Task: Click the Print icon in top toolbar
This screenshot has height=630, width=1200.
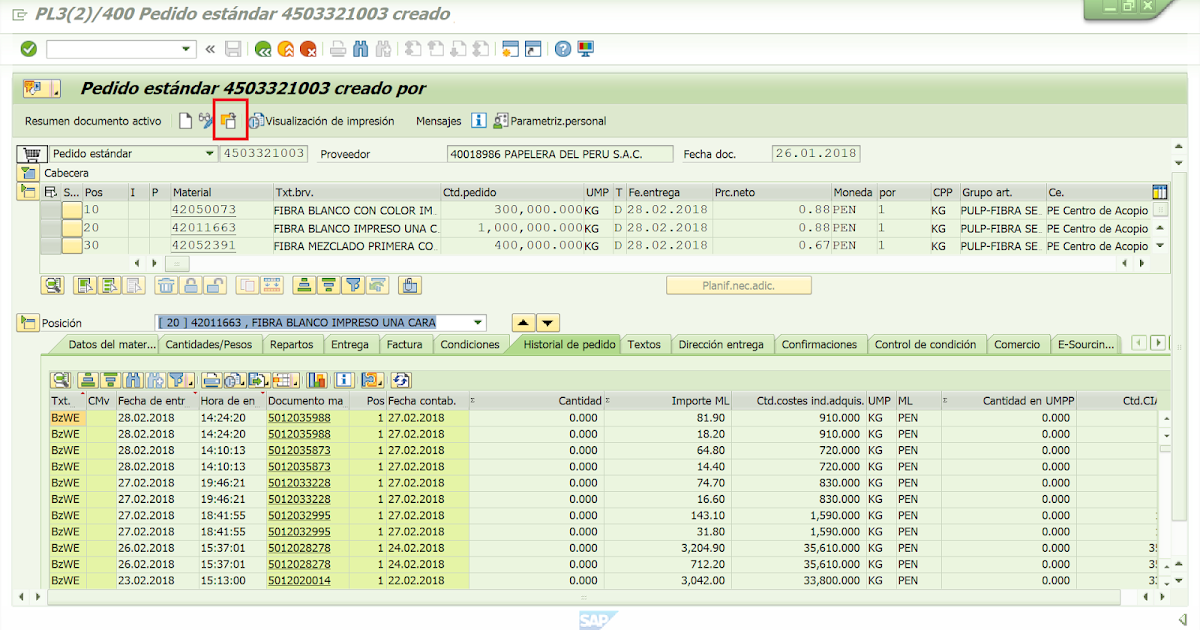Action: click(338, 48)
